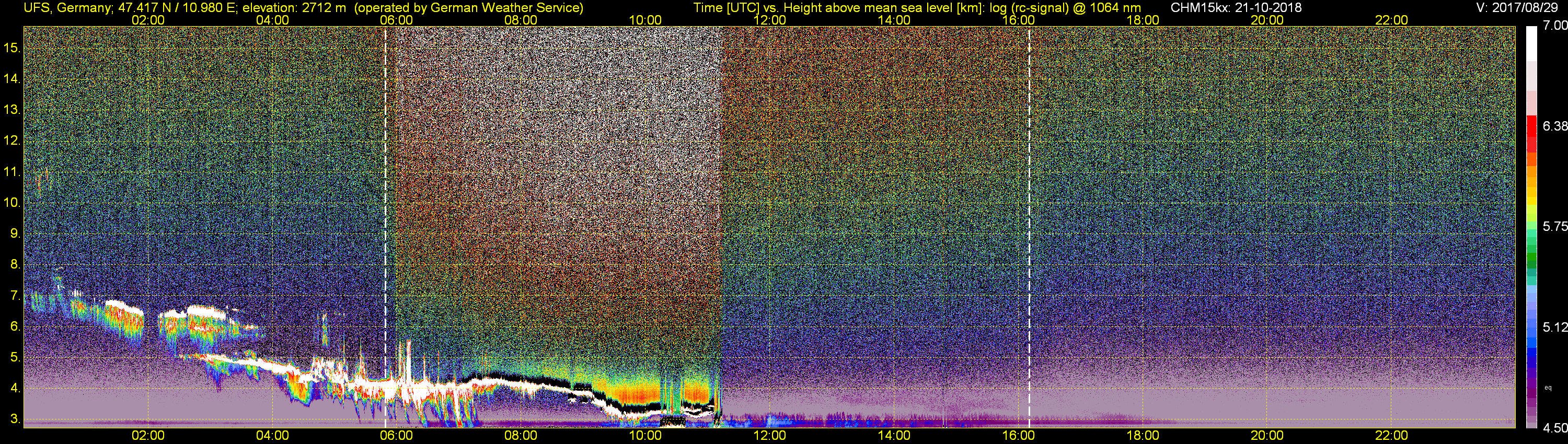This screenshot has width=1568, height=444.
Task: Click the 4 km height axis label
Action: (15, 388)
